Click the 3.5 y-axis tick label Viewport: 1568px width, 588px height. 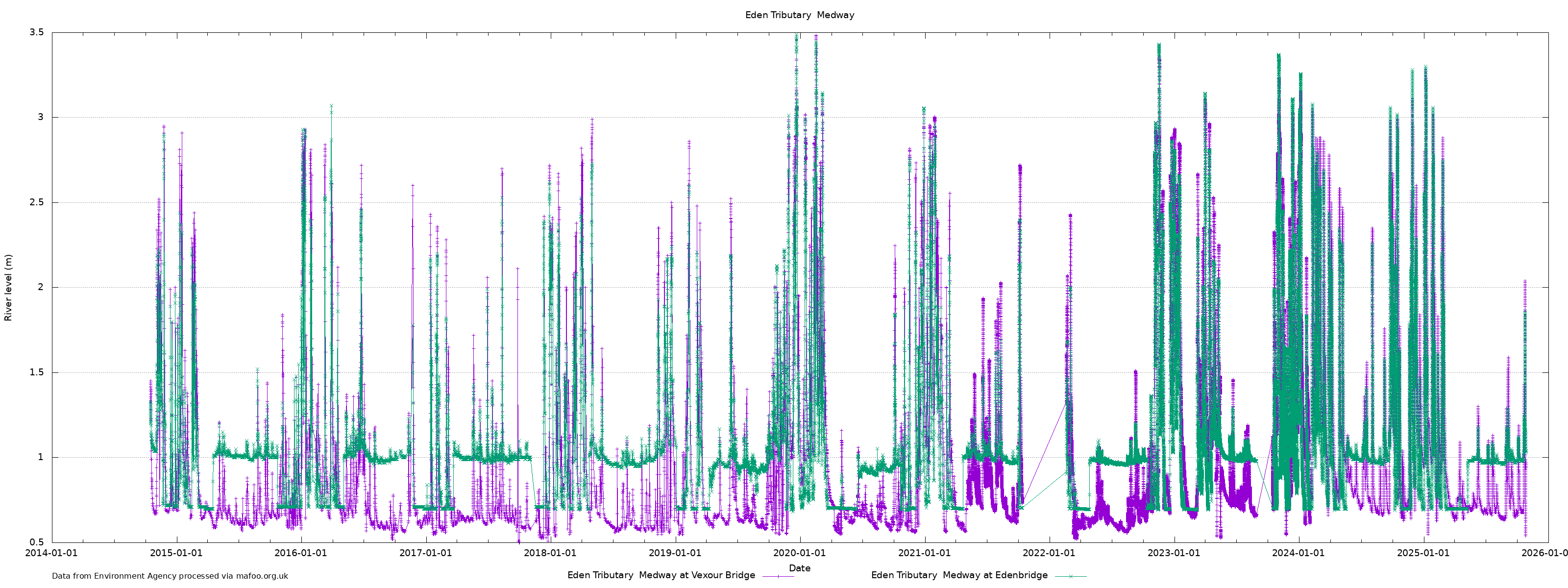click(x=37, y=32)
